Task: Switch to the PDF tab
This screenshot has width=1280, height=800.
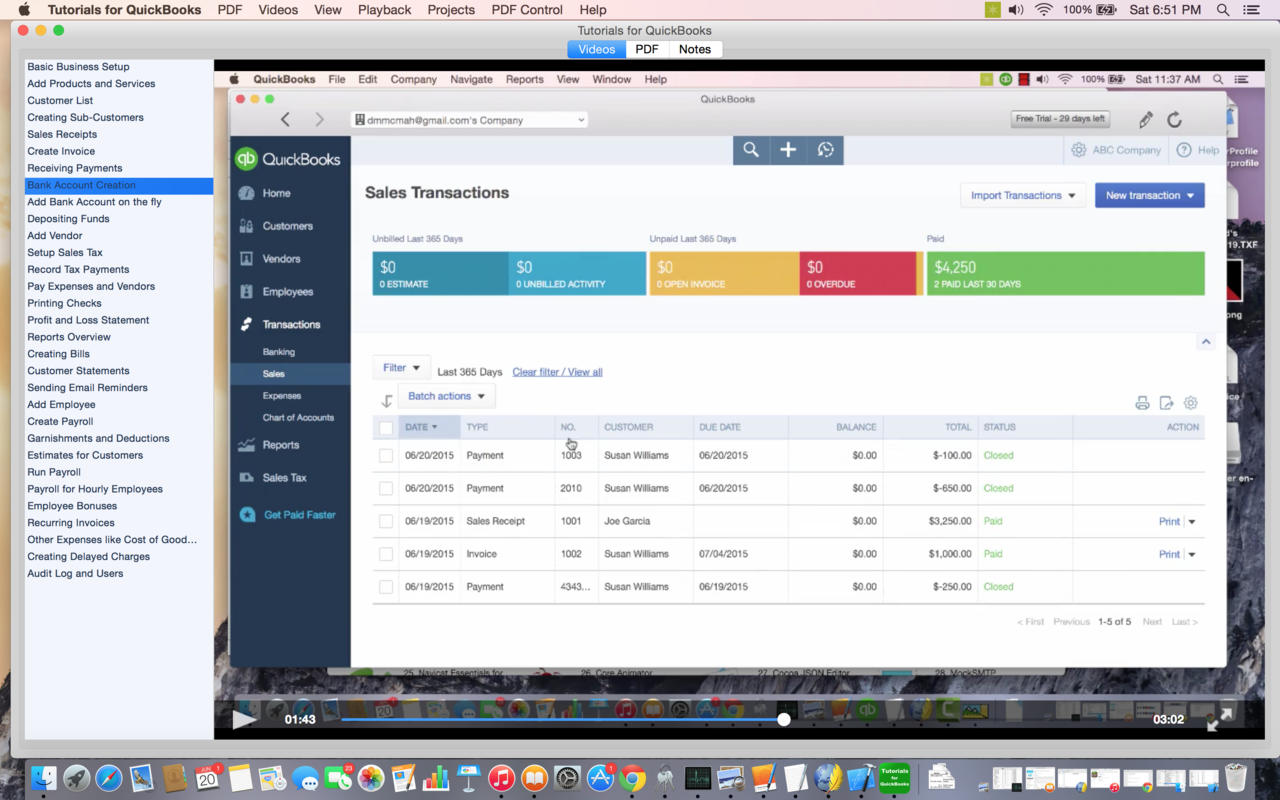Action: pos(647,49)
